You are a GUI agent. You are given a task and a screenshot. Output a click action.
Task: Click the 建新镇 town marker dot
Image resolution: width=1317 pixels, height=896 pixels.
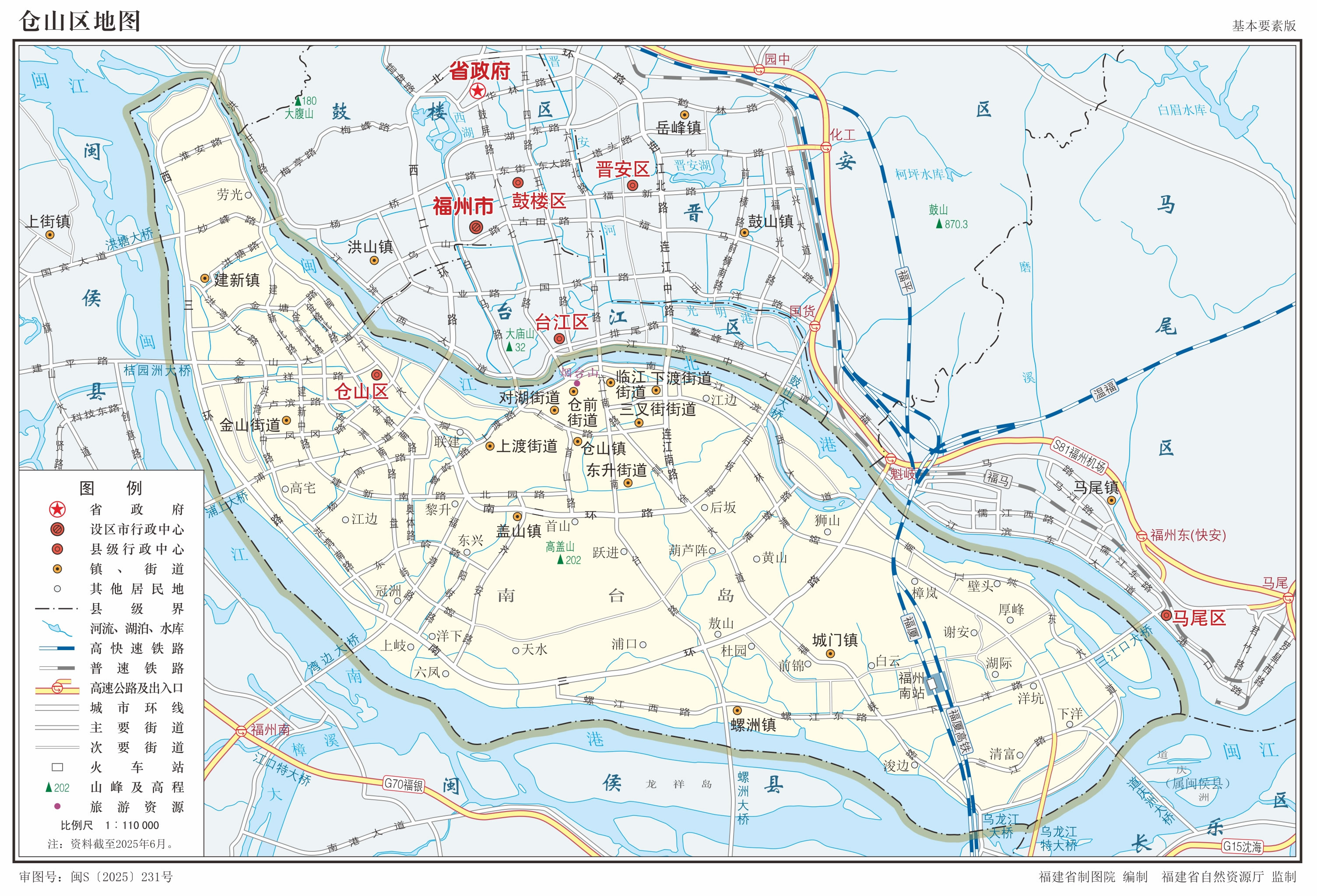(x=205, y=279)
